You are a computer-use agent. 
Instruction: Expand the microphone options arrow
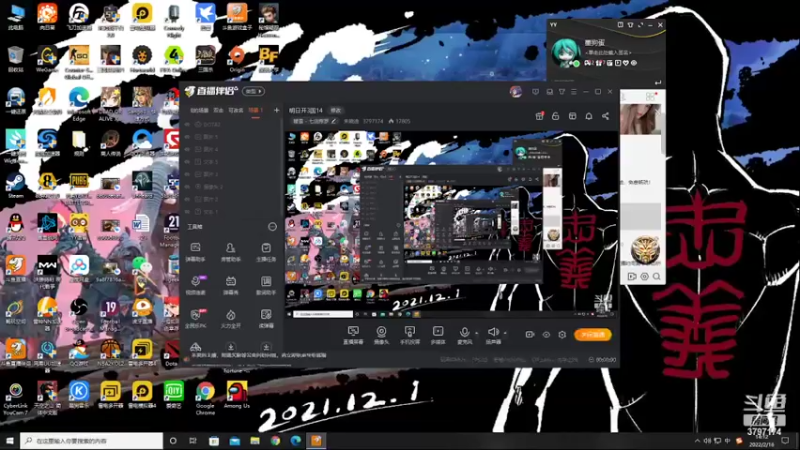(x=477, y=333)
